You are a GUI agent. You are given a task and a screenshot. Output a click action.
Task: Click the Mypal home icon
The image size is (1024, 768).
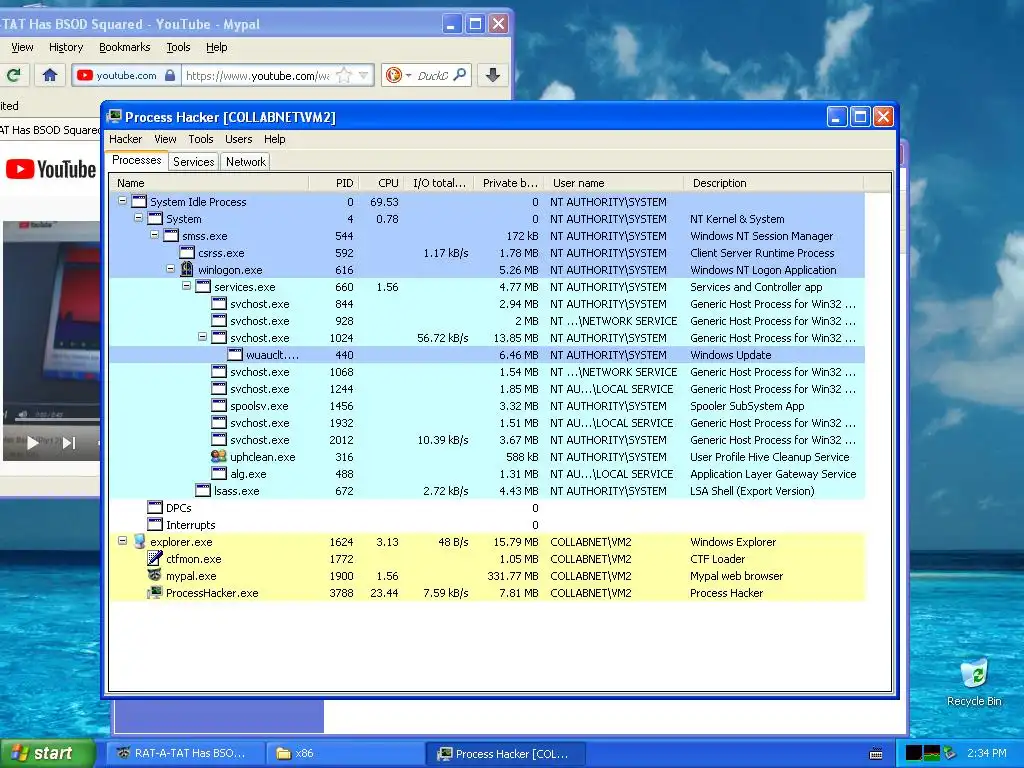point(50,75)
